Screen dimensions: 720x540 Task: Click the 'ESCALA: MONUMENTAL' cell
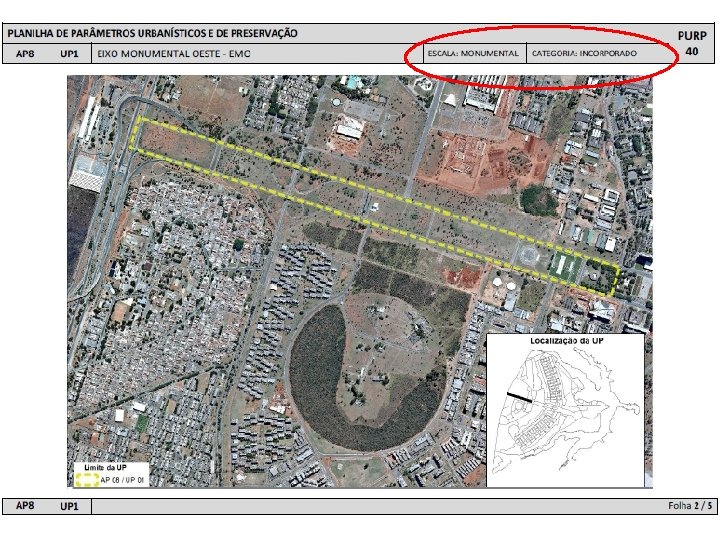[473, 53]
